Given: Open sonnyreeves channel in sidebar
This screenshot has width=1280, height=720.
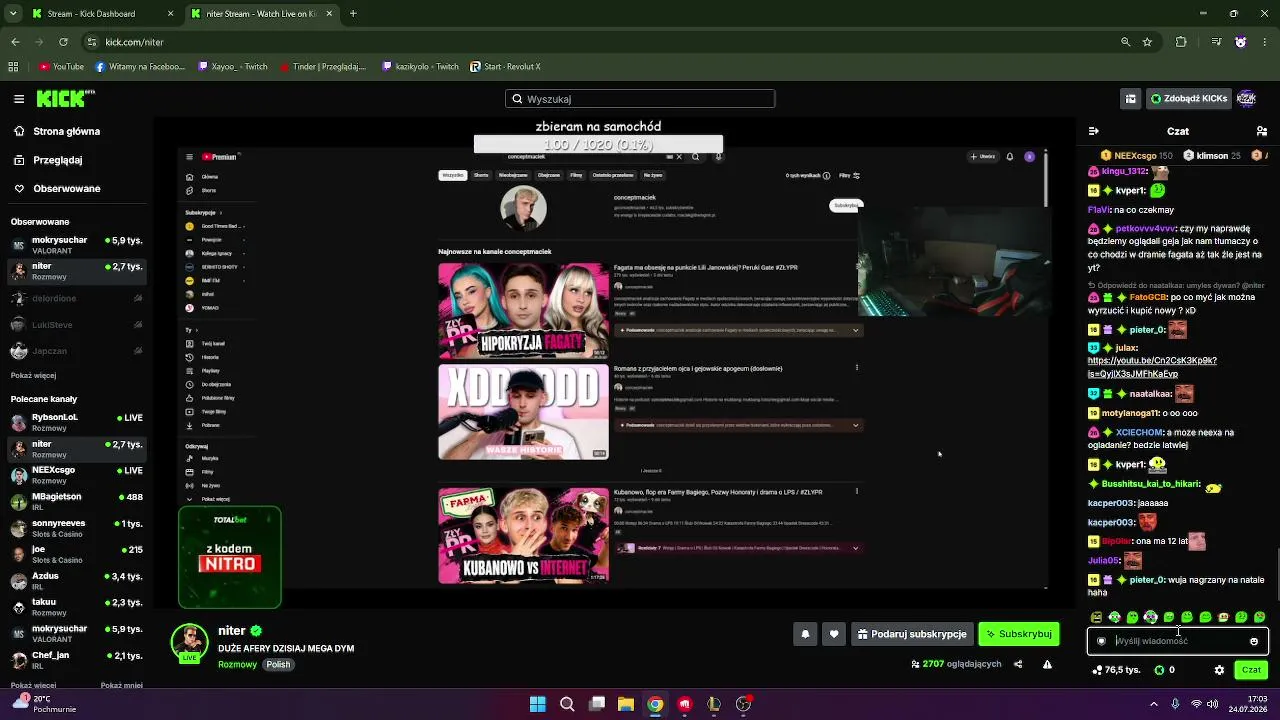Looking at the screenshot, I should [76, 528].
